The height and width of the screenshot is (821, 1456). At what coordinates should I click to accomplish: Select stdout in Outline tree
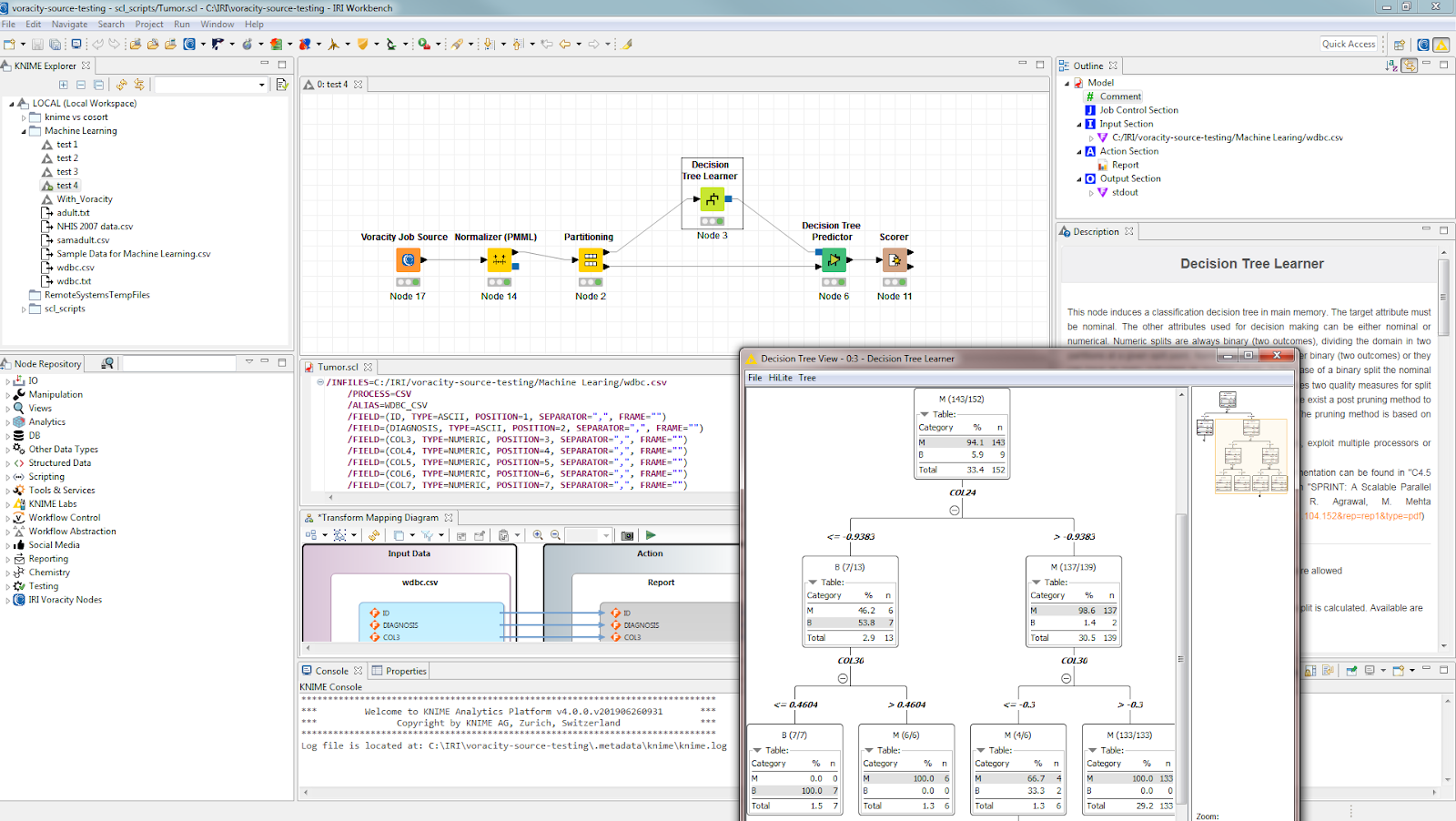click(x=1125, y=193)
